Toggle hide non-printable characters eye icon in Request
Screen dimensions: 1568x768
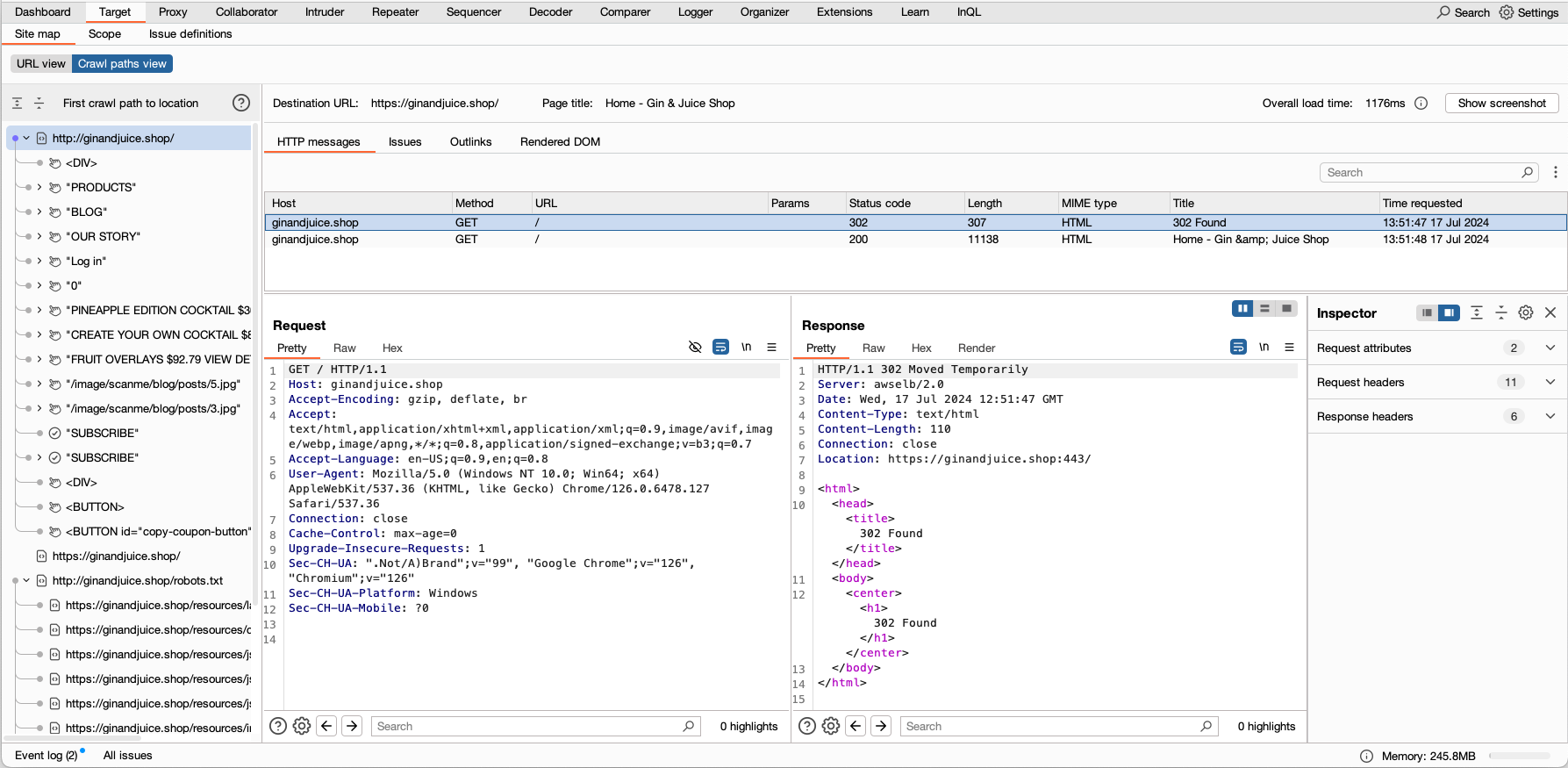click(695, 348)
